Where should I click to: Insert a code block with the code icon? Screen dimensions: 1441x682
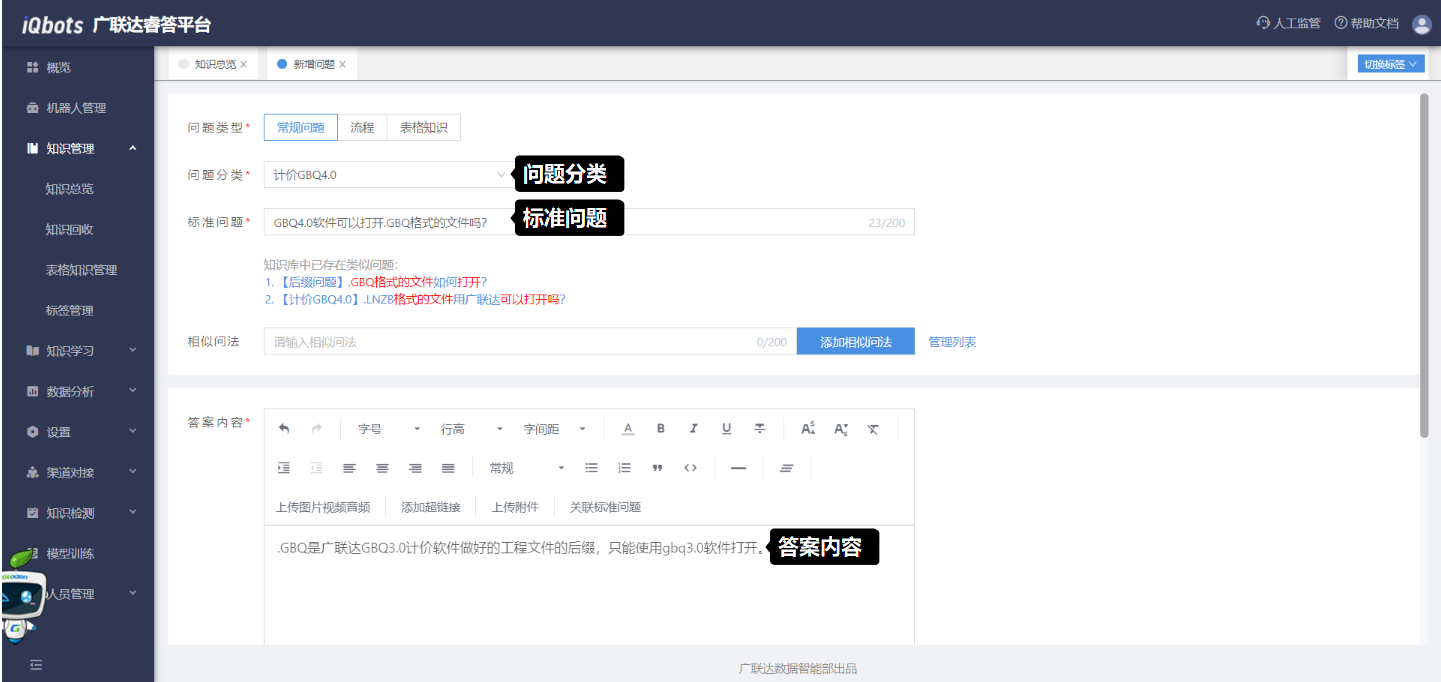click(x=690, y=468)
